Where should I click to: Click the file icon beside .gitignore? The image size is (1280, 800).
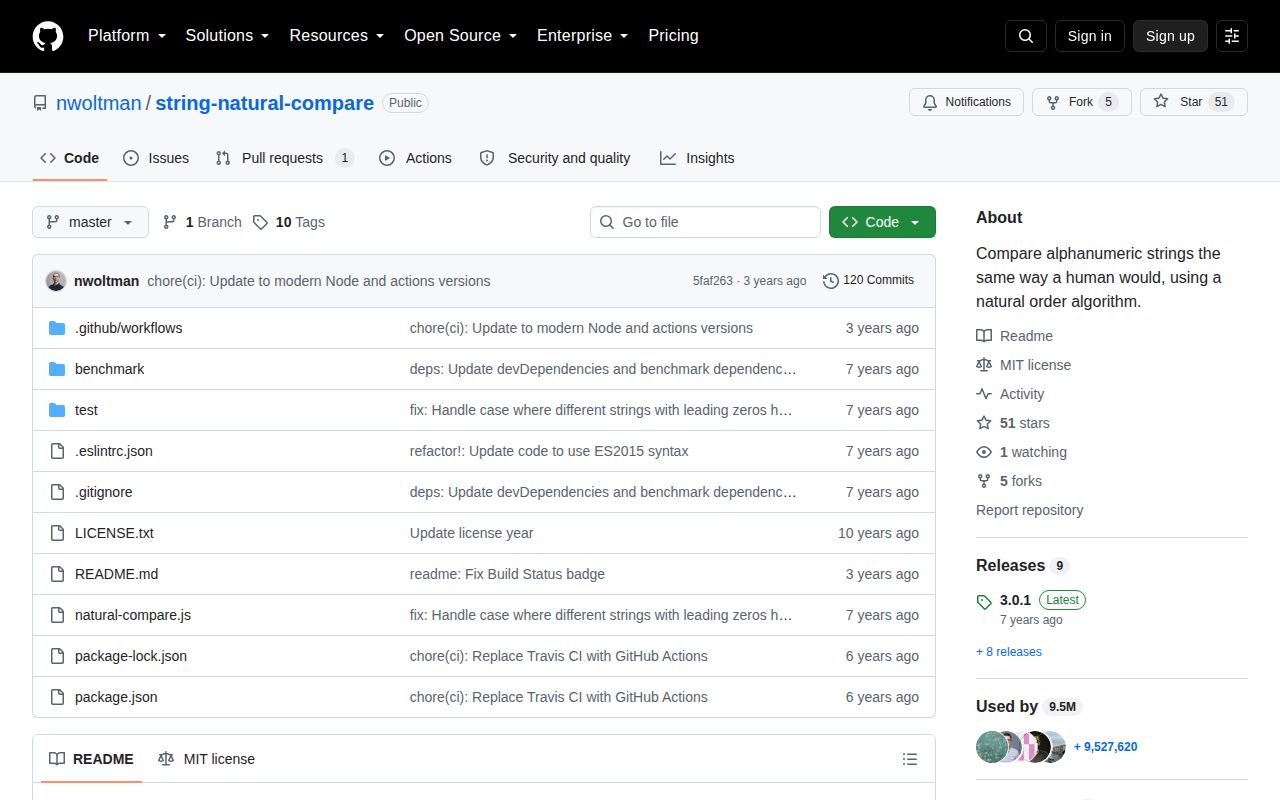(x=57, y=492)
